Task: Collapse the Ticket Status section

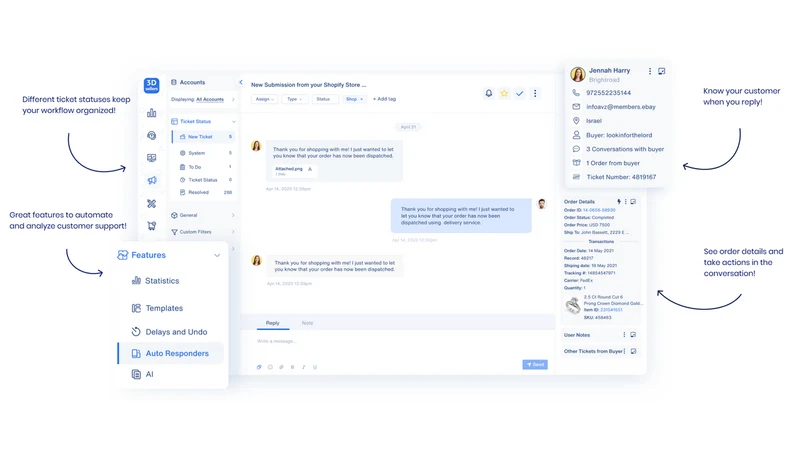Action: (x=234, y=121)
